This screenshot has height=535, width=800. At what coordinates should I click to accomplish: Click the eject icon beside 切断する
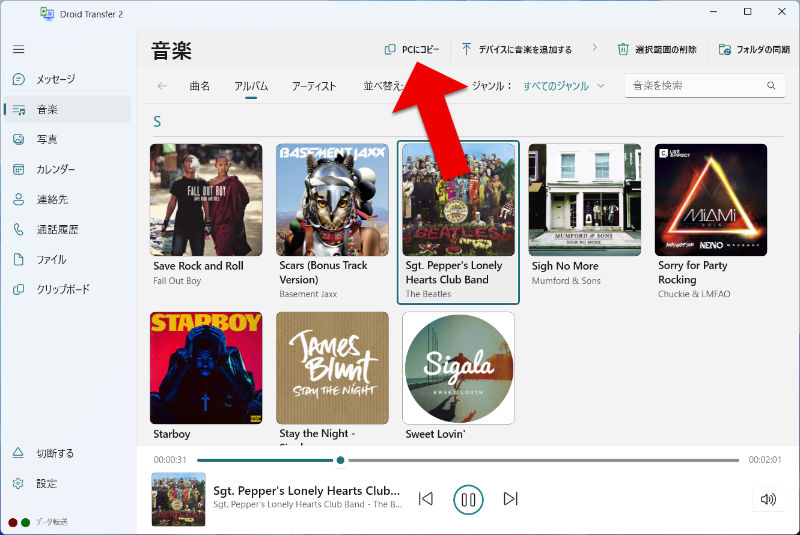click(18, 453)
